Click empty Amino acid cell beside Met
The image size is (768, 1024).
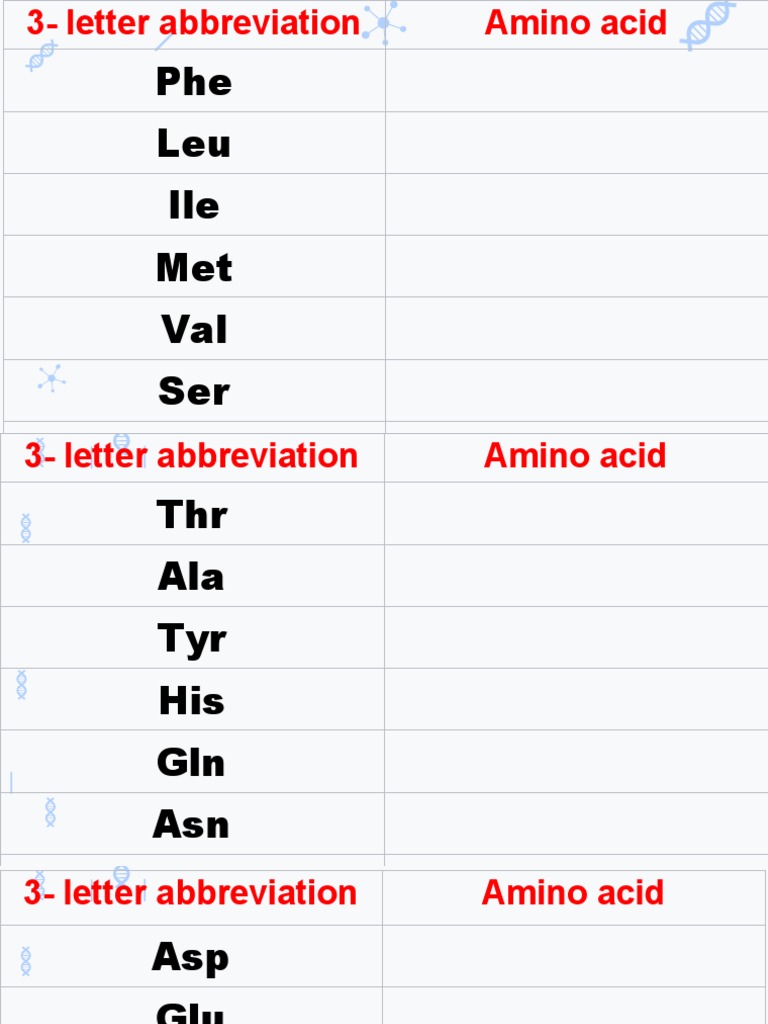[576, 267]
